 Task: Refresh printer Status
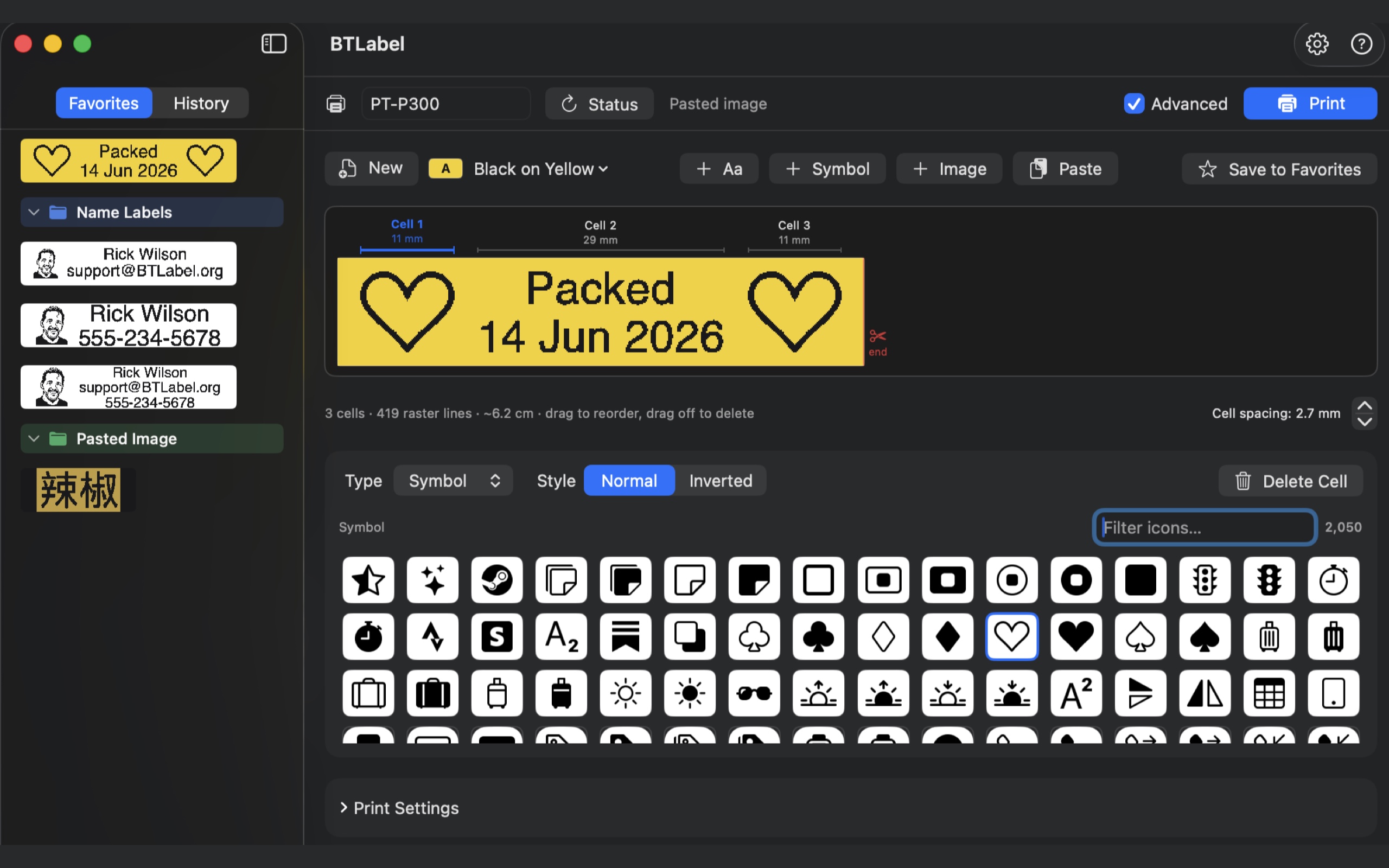click(599, 104)
